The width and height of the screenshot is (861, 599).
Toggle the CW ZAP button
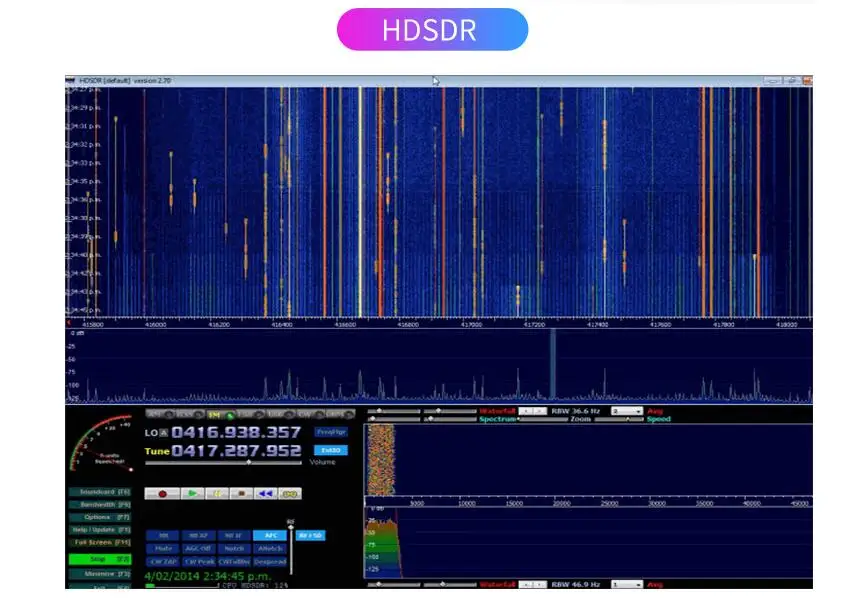point(163,562)
